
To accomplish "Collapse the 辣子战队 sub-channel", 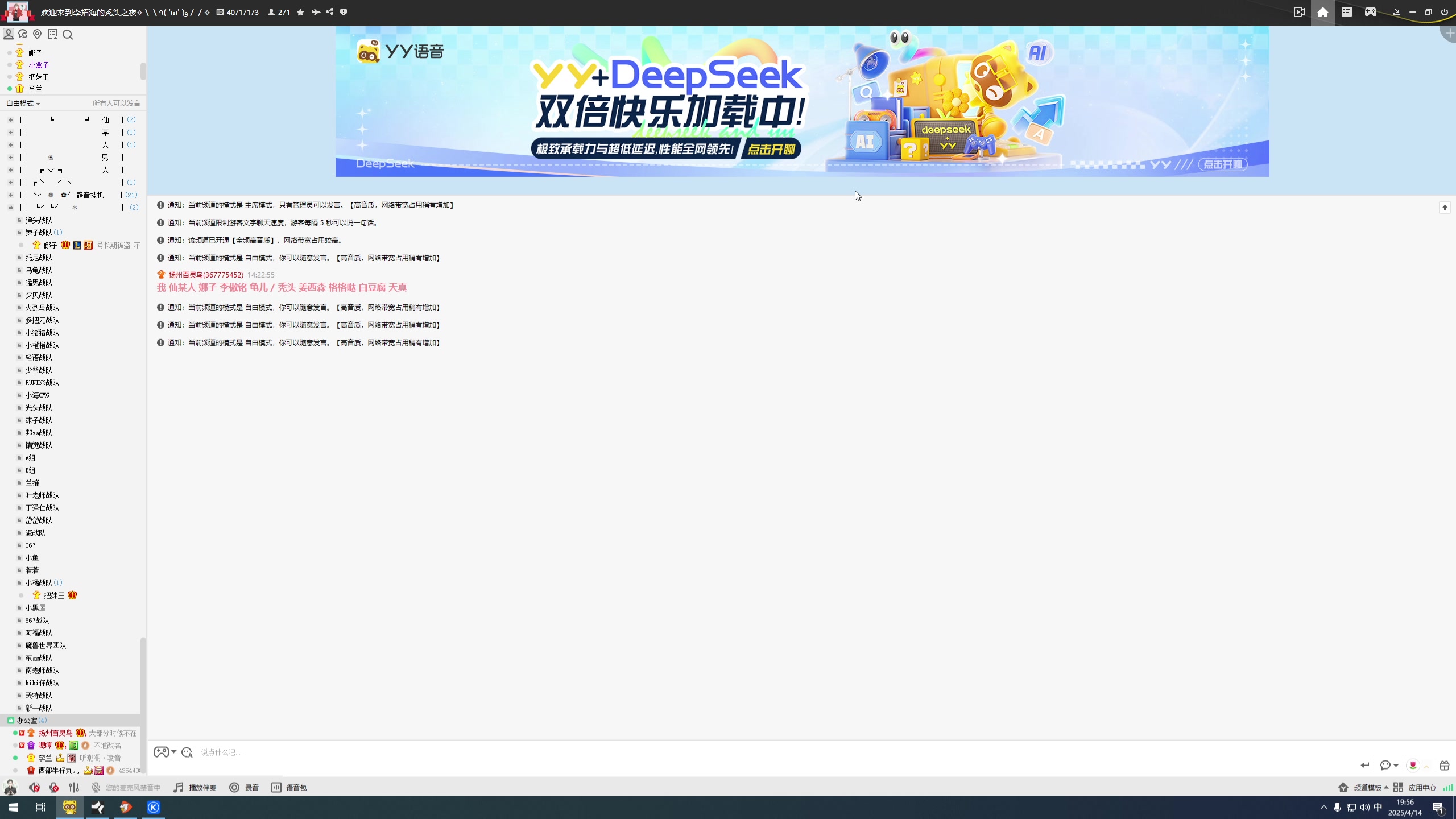I will pos(19,233).
